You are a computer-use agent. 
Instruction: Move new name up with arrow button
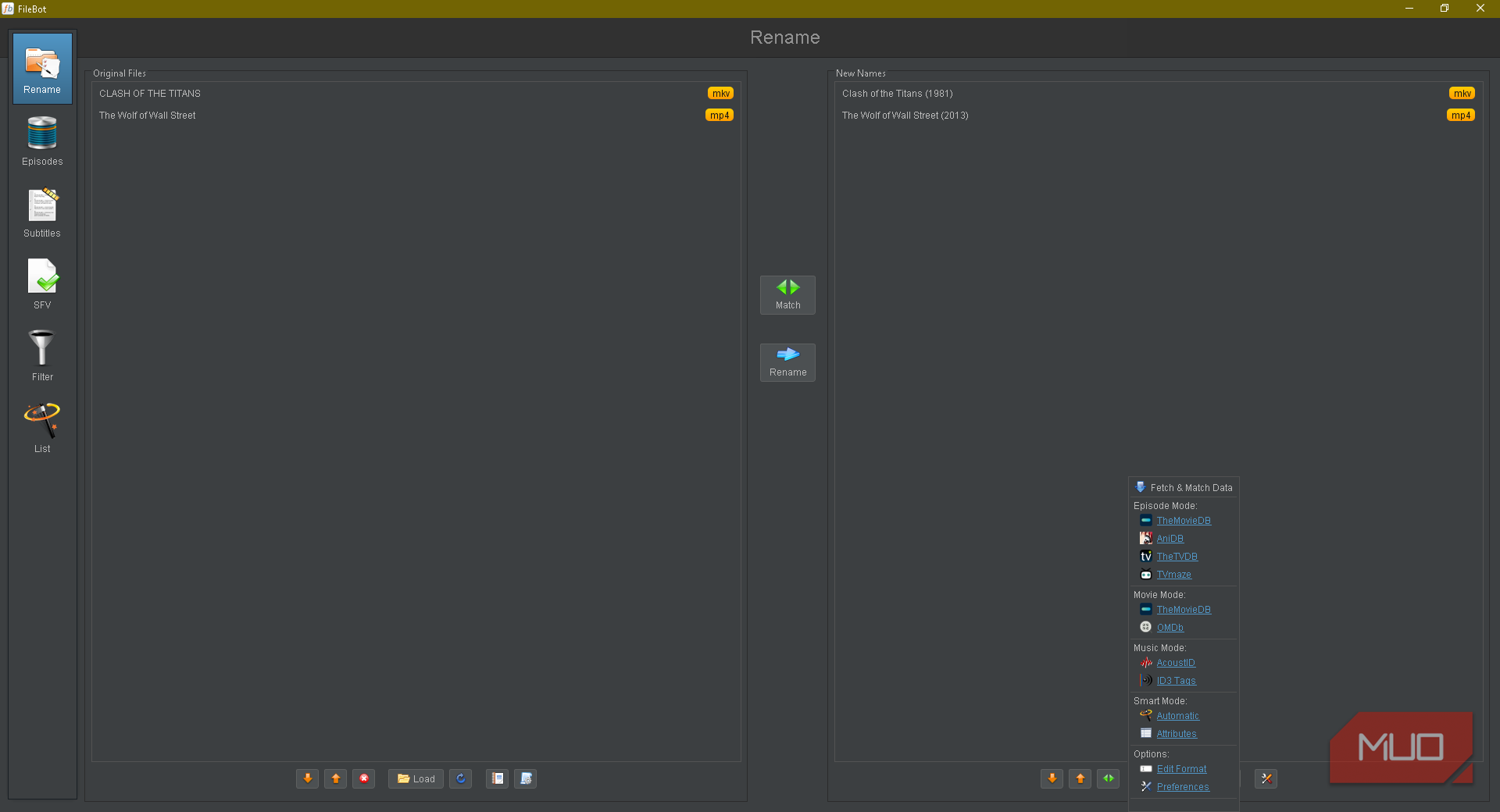[x=1080, y=778]
